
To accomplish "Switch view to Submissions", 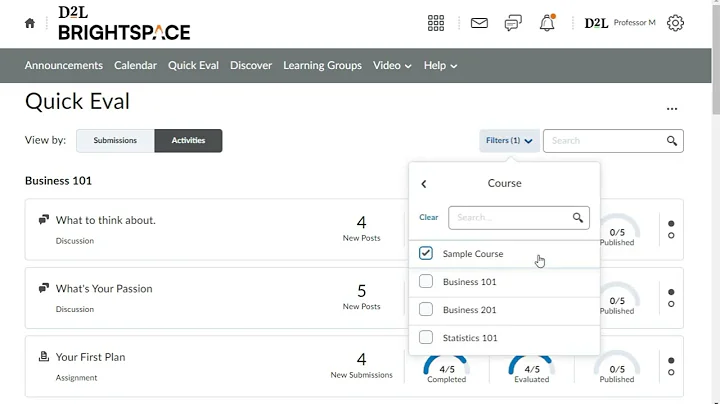I will pos(115,140).
